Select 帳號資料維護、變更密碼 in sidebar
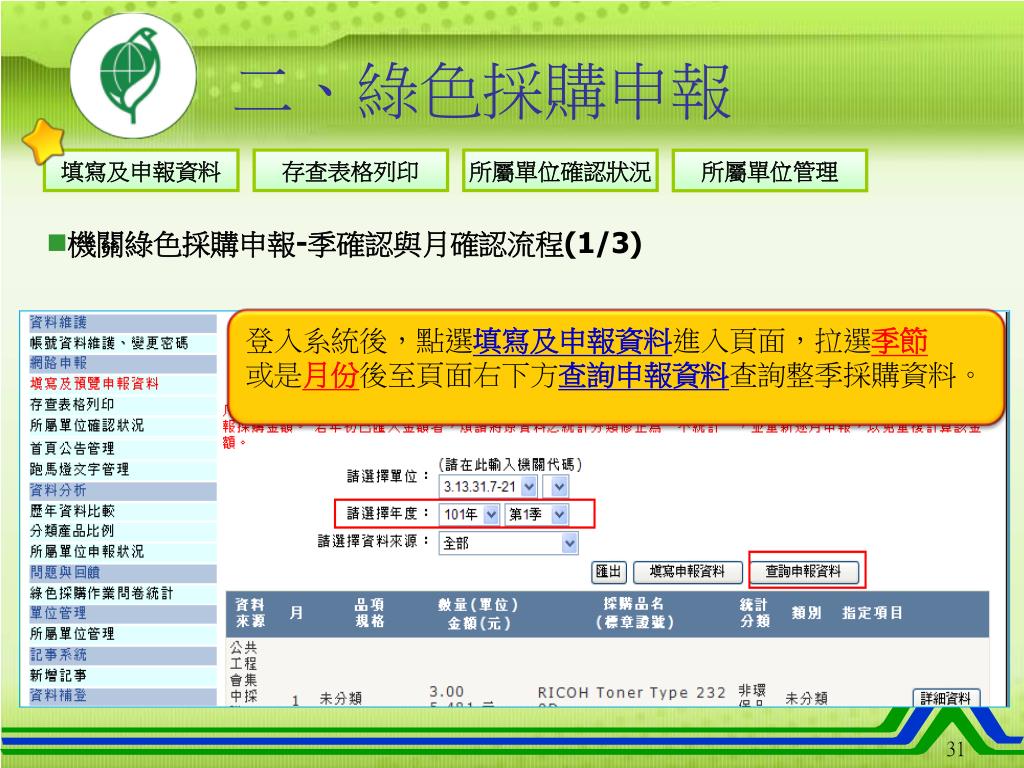1024x768 pixels. tap(108, 343)
